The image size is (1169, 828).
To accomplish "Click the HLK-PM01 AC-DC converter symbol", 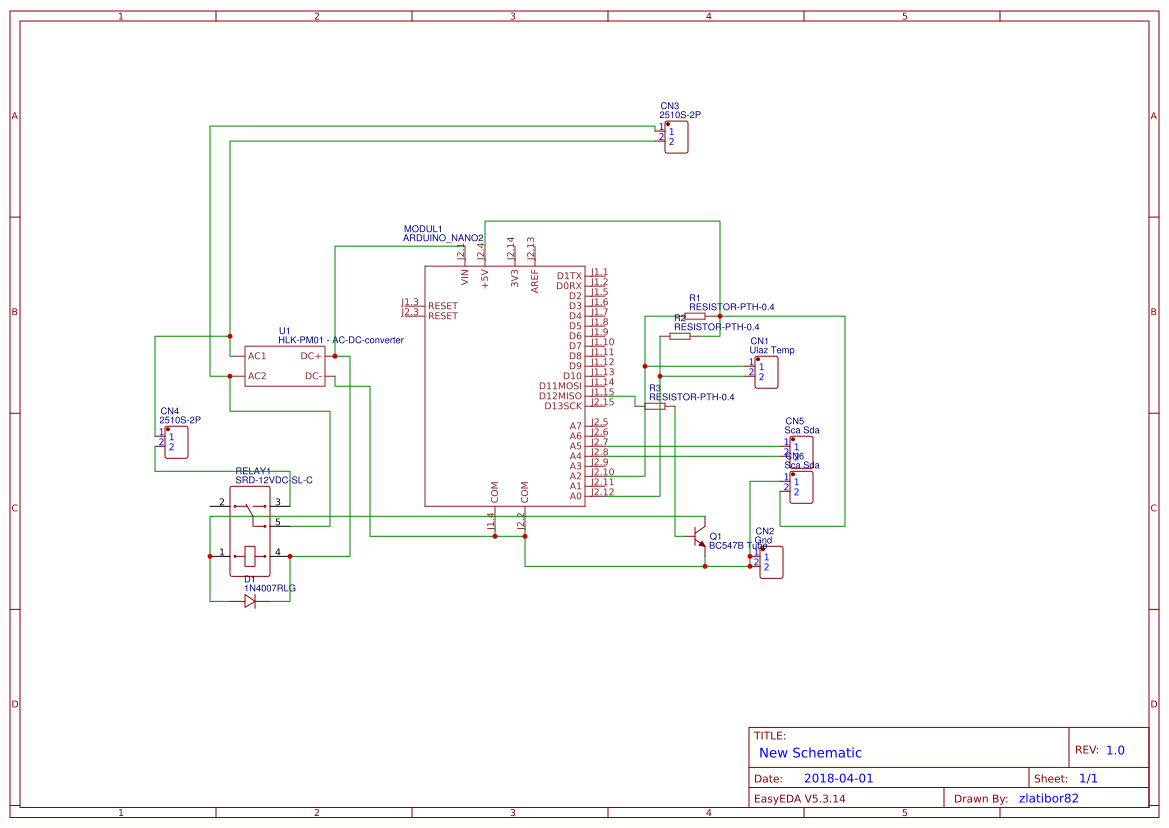I will pos(283,367).
